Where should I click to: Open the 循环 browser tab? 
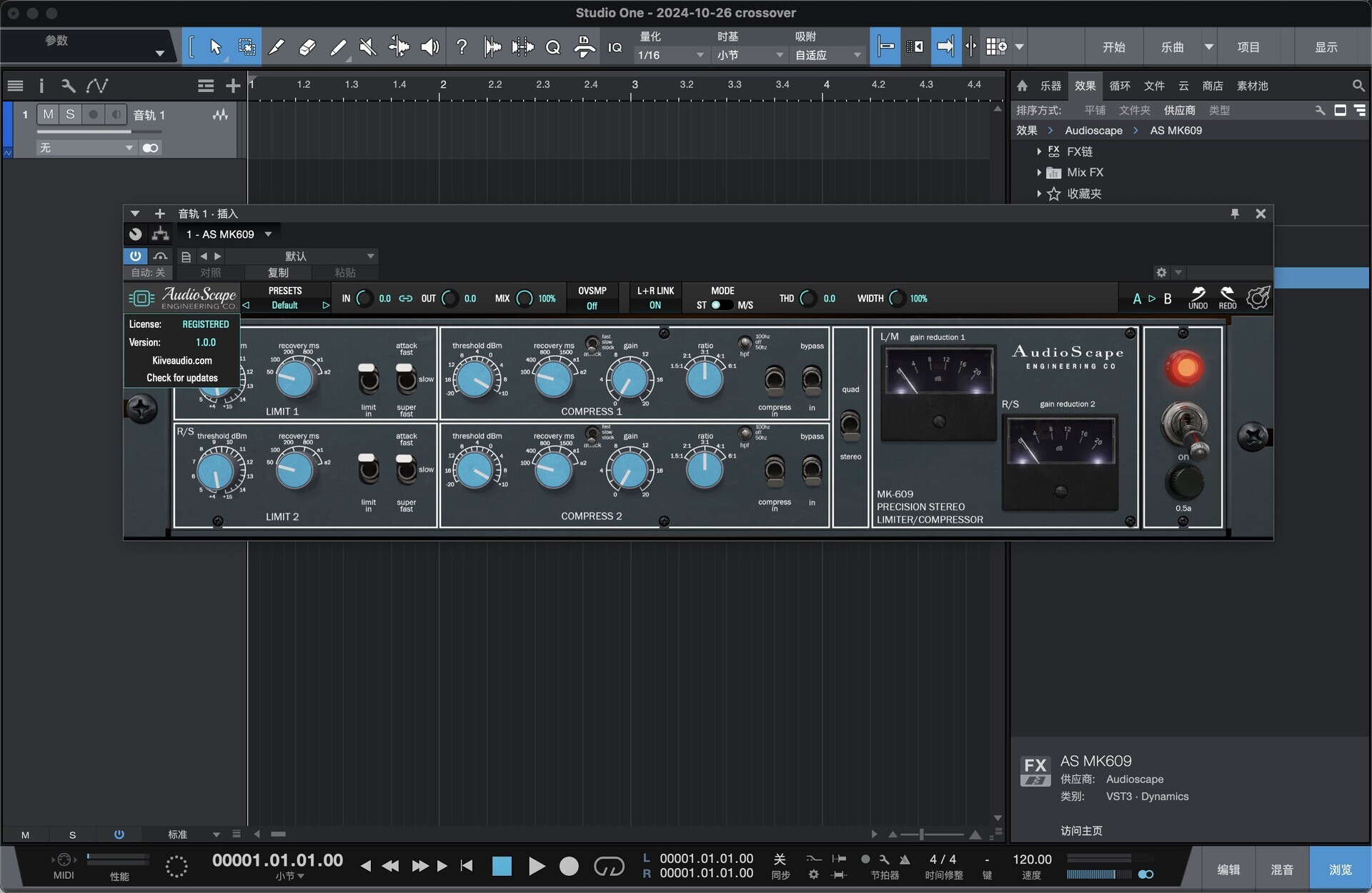pyautogui.click(x=1119, y=86)
